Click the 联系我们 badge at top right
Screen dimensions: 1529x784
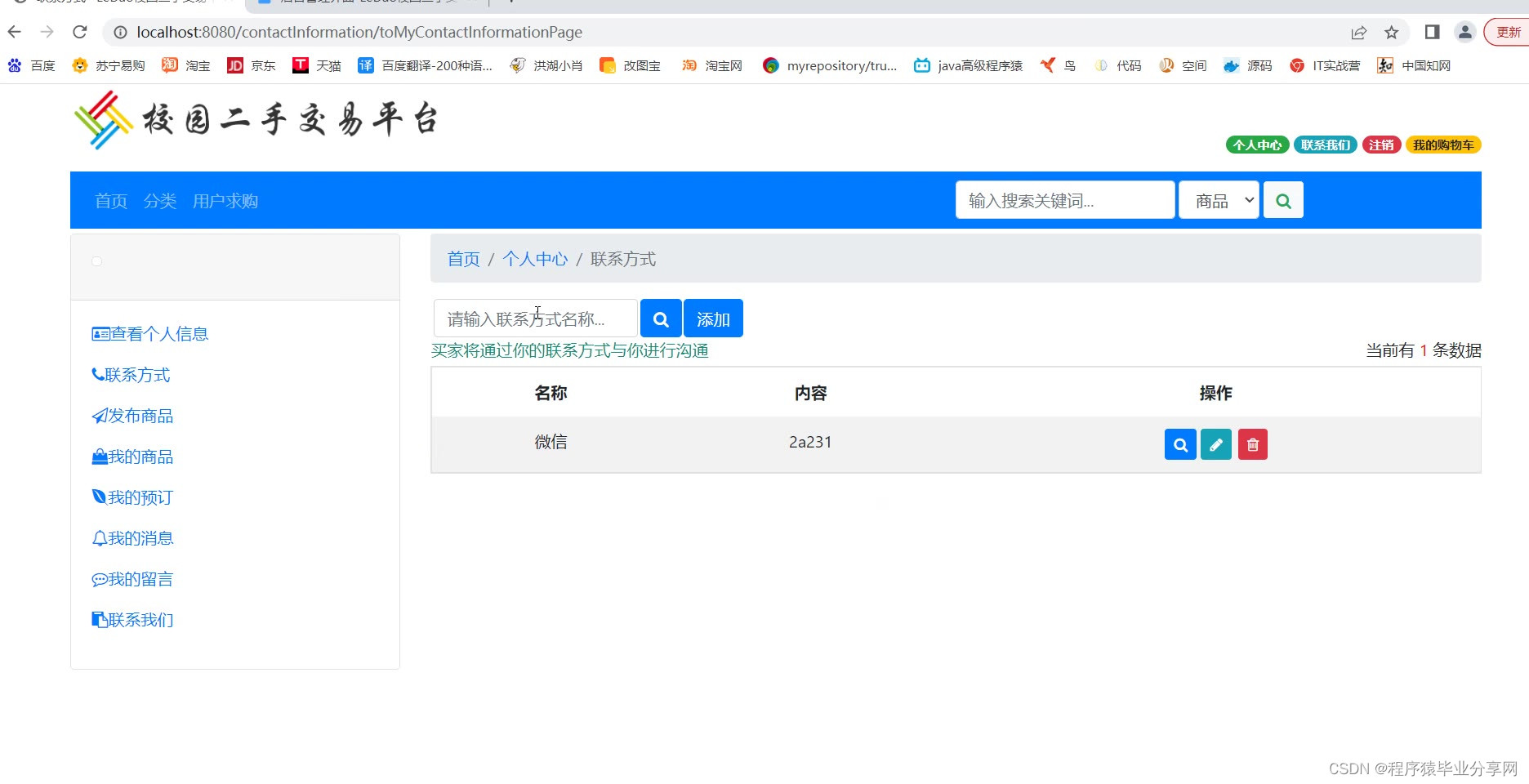1325,145
